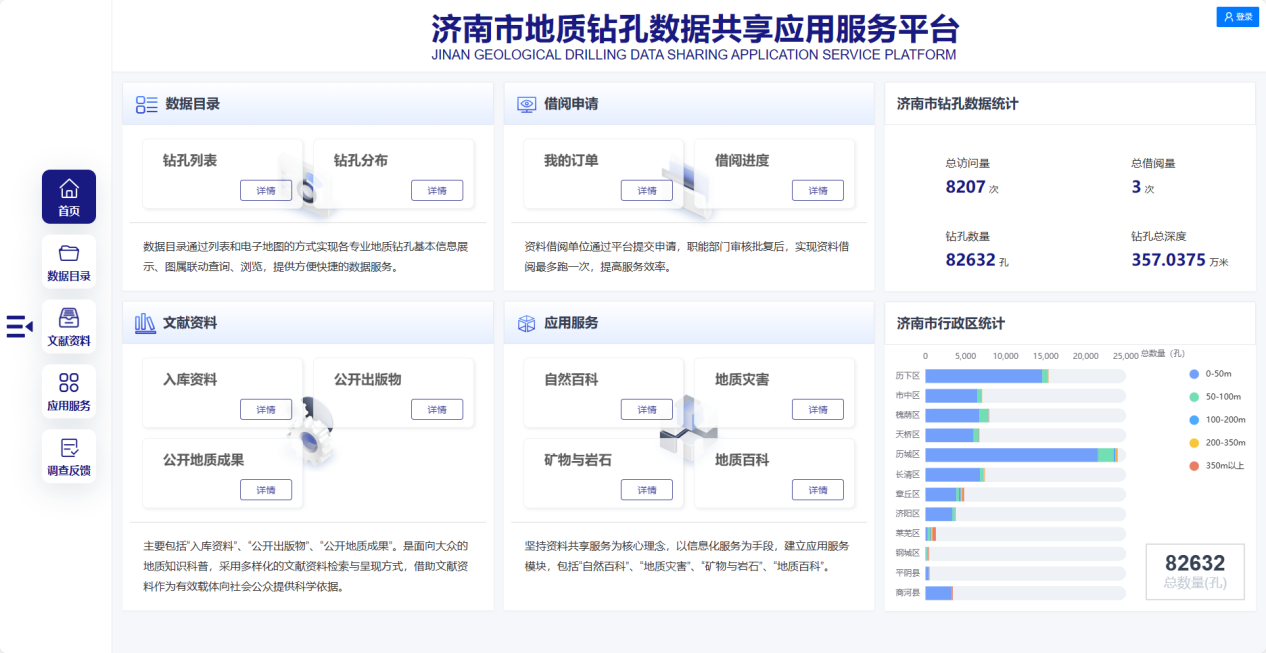Viewport: 1266px width, 653px height.
Task: Toggle the 0-50m legend item
Action: (1195, 374)
